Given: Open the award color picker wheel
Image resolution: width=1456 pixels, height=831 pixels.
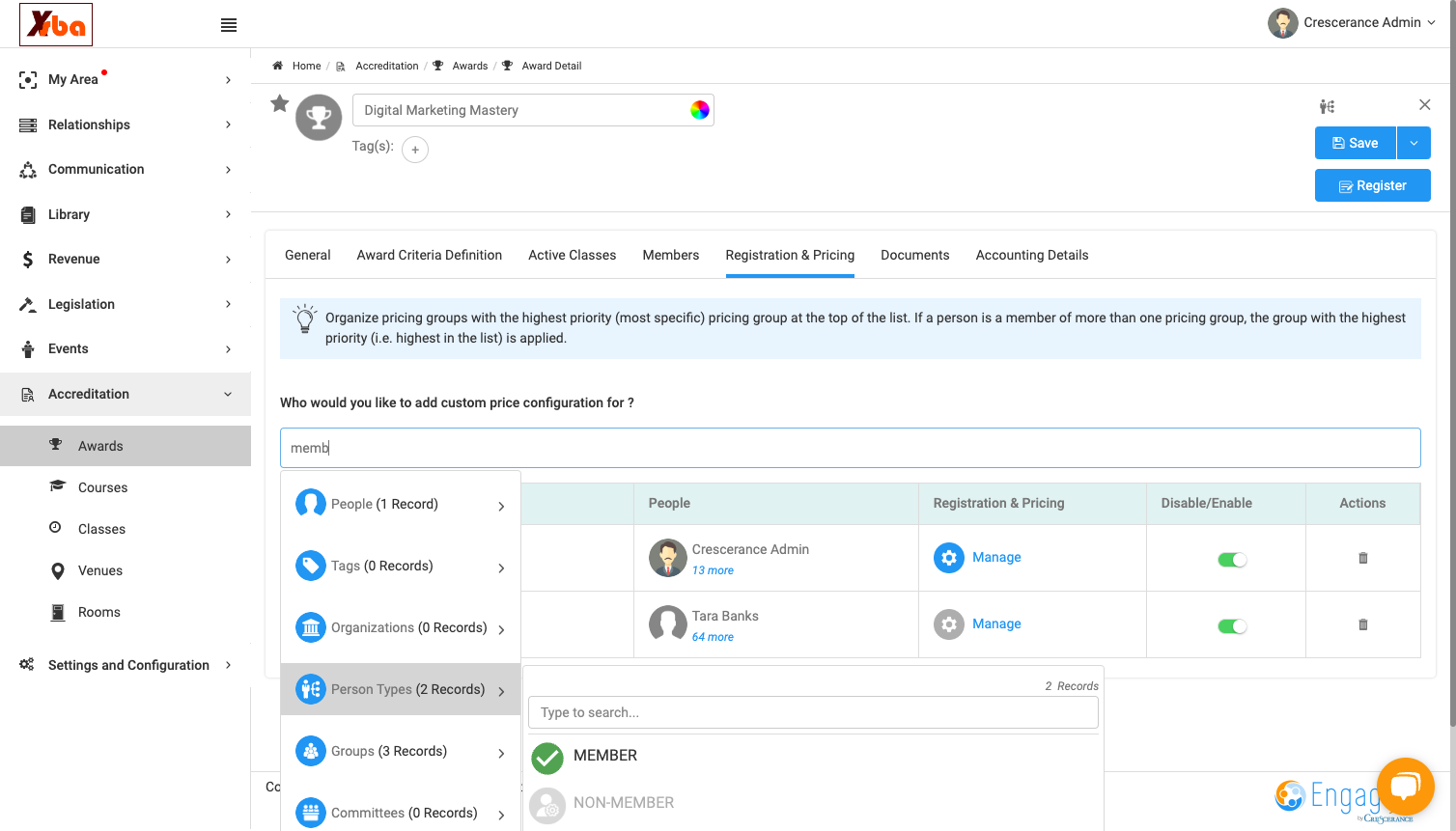Looking at the screenshot, I should (x=700, y=110).
